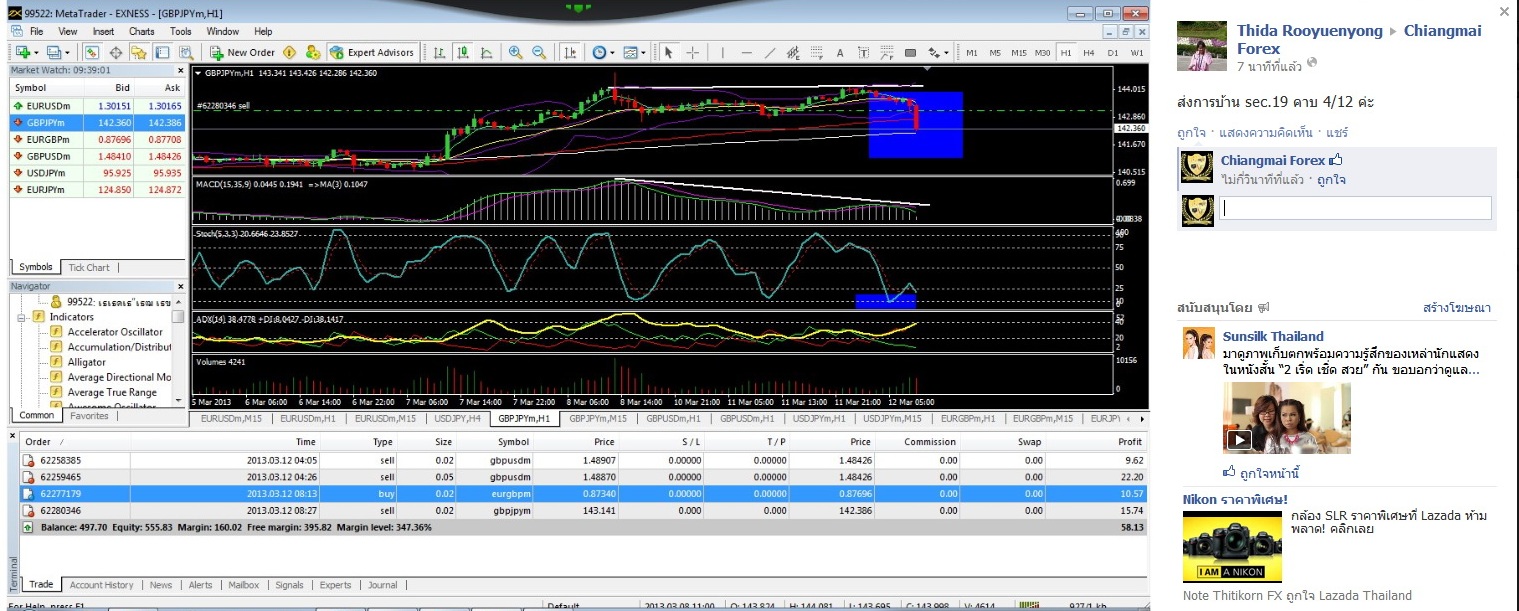This screenshot has height=611, width=1519.
Task: Click the New Order button
Action: 242,52
